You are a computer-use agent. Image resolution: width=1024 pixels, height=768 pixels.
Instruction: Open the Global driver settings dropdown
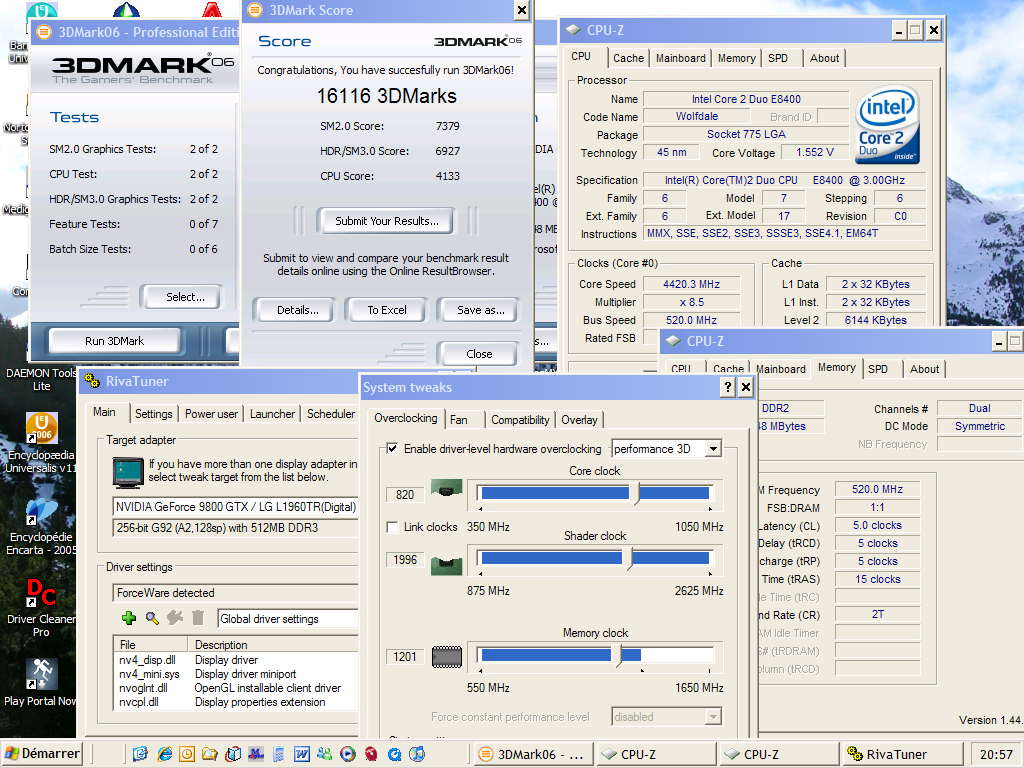click(288, 618)
